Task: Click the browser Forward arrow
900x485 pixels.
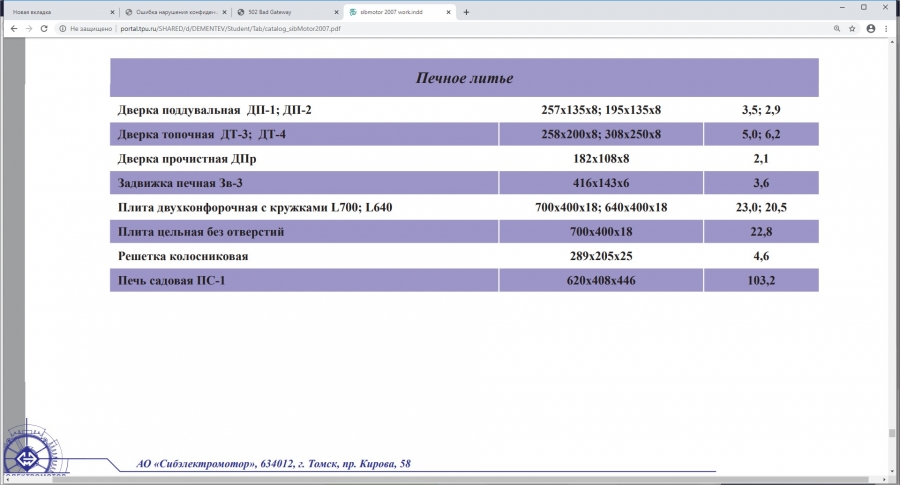Action: [x=28, y=29]
